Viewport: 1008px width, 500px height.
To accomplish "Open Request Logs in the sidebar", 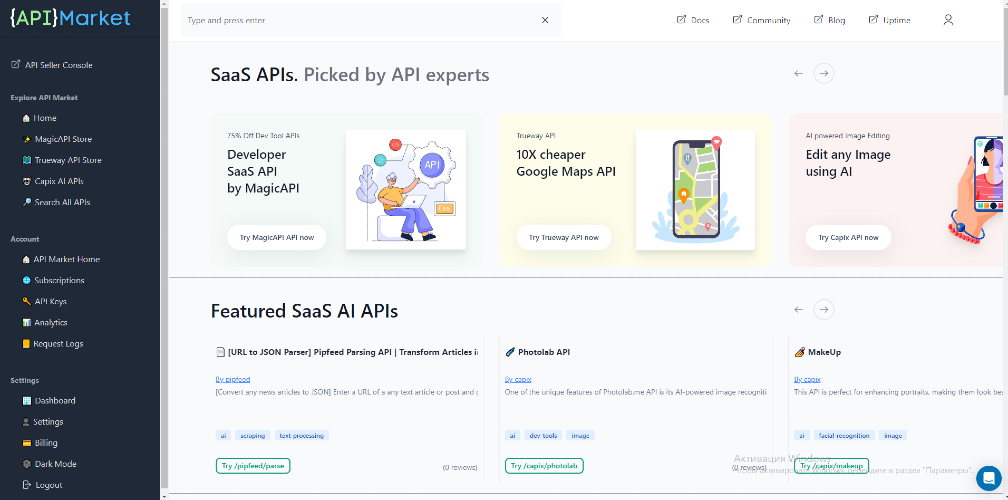I will pyautogui.click(x=53, y=344).
